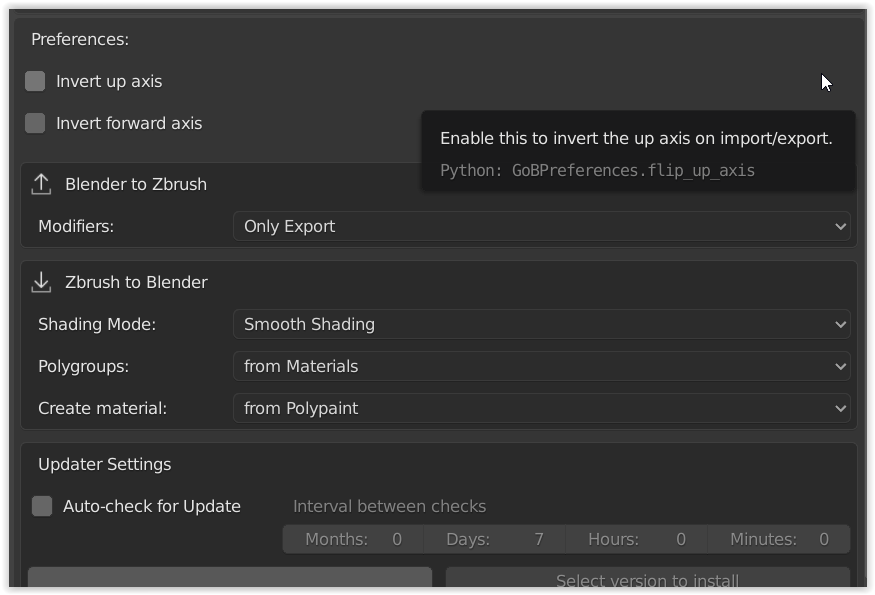Click the Days interval field

click(495, 539)
